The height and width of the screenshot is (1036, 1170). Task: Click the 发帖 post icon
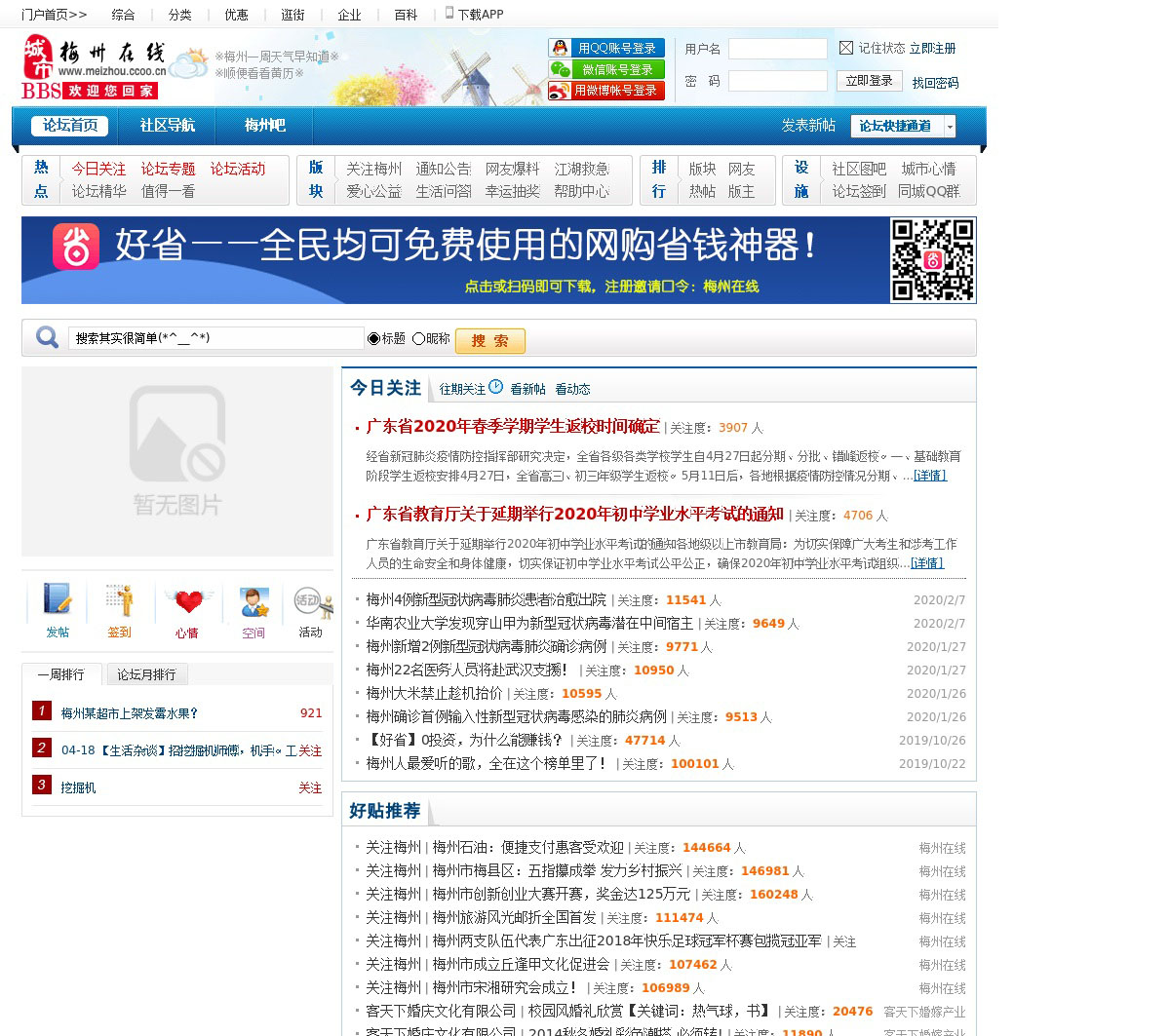58,600
